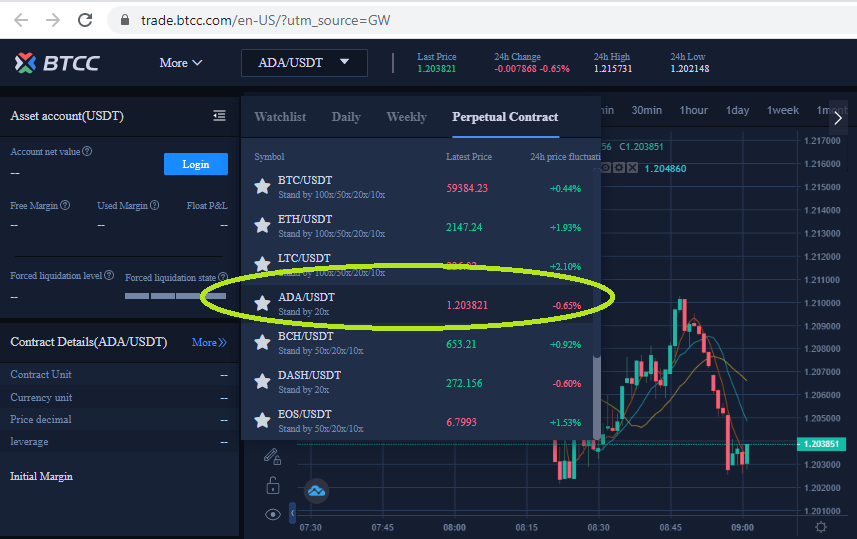Click the padlock site info icon
The height and width of the screenshot is (539, 857).
pos(125,20)
